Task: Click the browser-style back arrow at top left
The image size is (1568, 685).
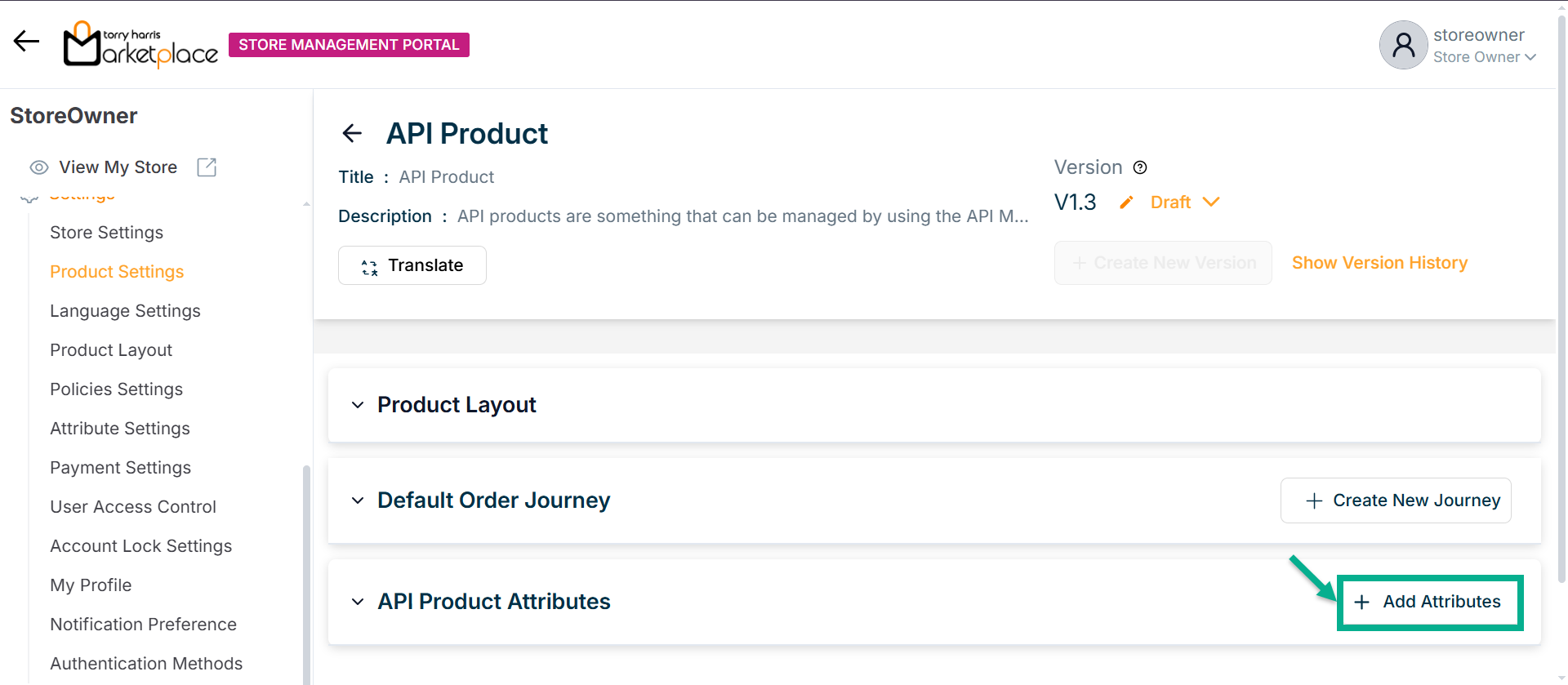Action: tap(26, 41)
